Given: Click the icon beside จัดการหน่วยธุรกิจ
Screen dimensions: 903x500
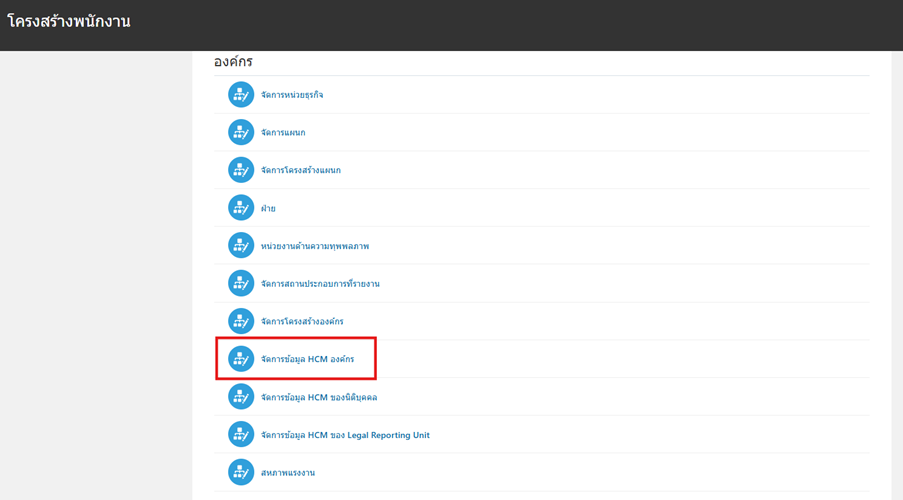Looking at the screenshot, I should pos(241,95).
